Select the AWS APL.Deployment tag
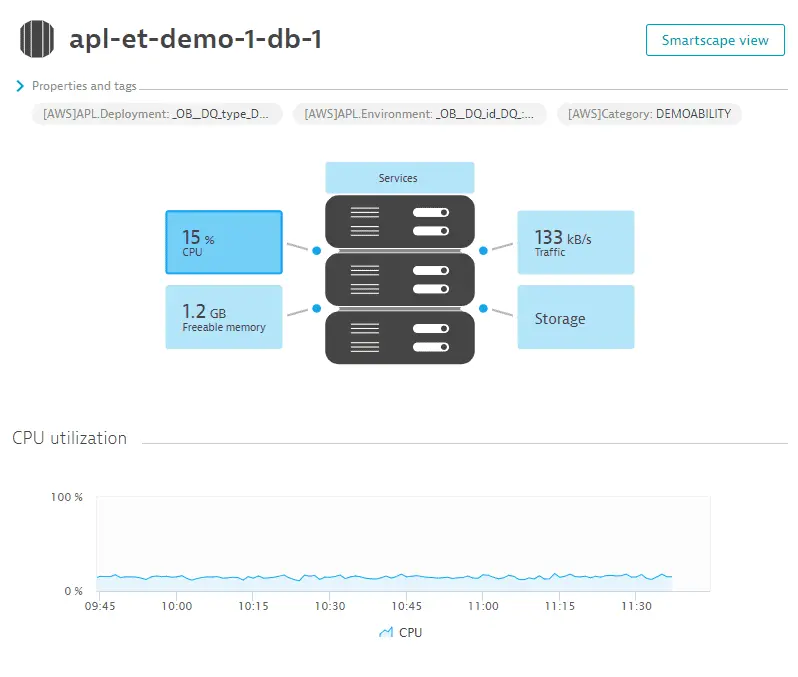The width and height of the screenshot is (798, 677). (x=157, y=114)
